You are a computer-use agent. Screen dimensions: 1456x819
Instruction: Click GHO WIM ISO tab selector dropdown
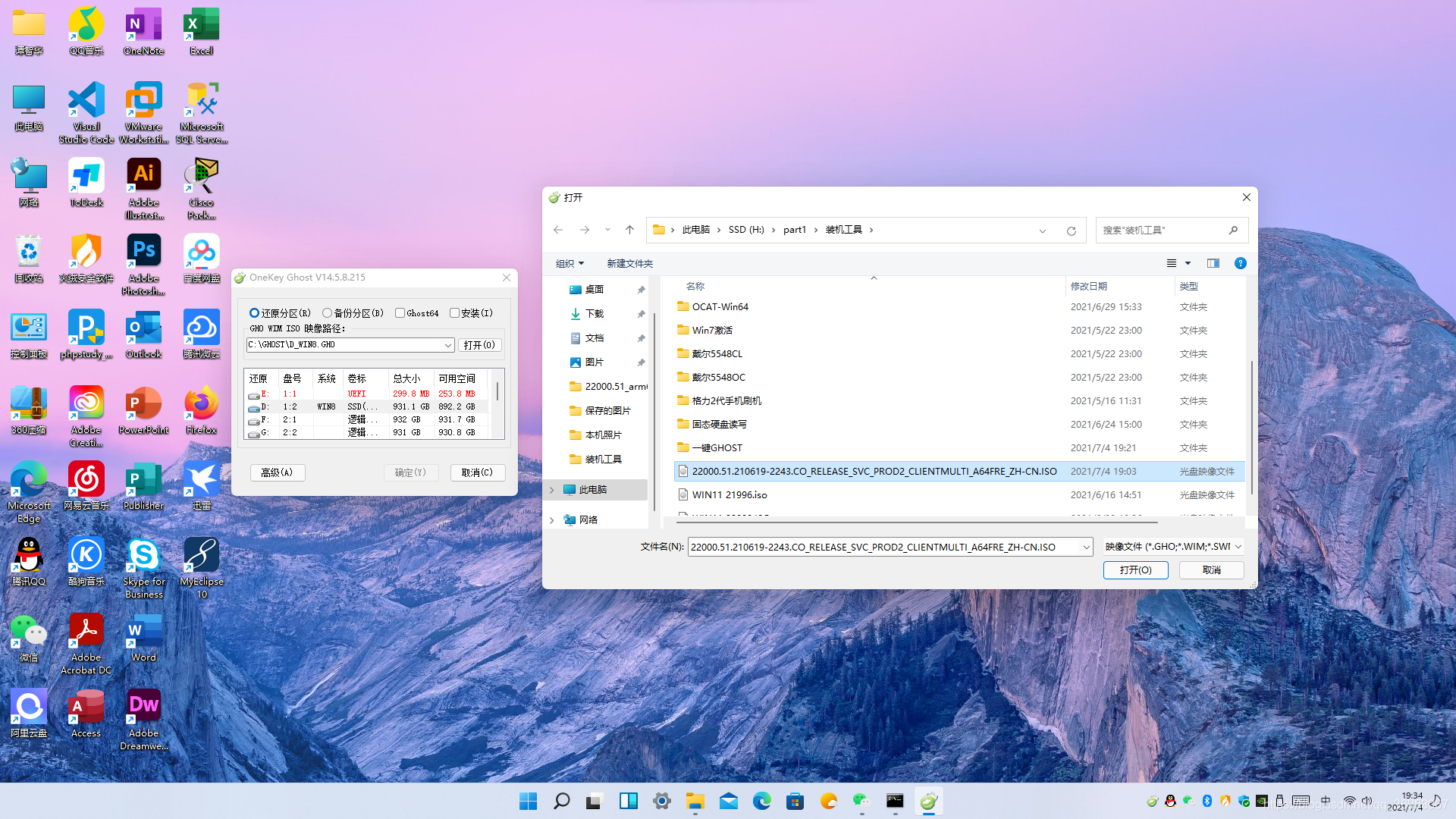click(x=448, y=344)
